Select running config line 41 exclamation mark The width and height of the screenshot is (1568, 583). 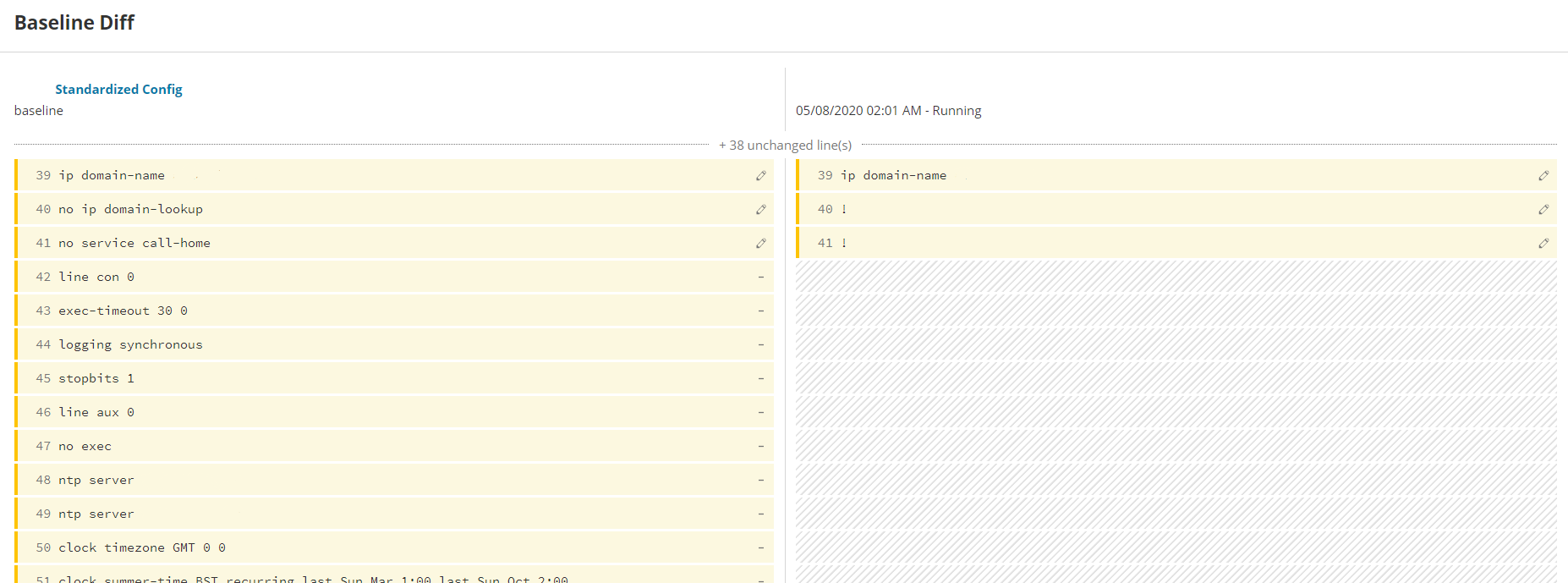(x=844, y=243)
